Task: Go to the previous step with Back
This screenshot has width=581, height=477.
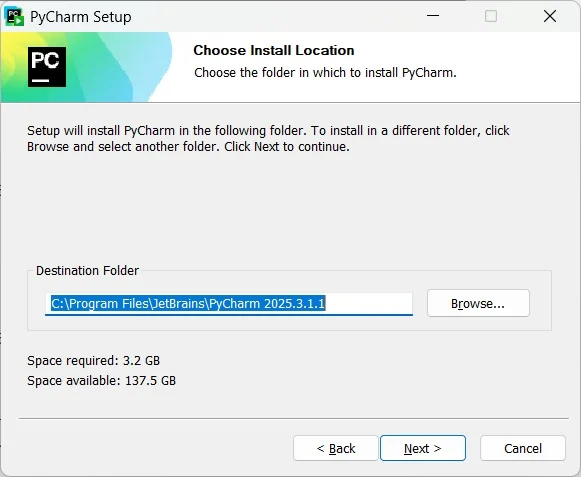Action: (x=336, y=448)
